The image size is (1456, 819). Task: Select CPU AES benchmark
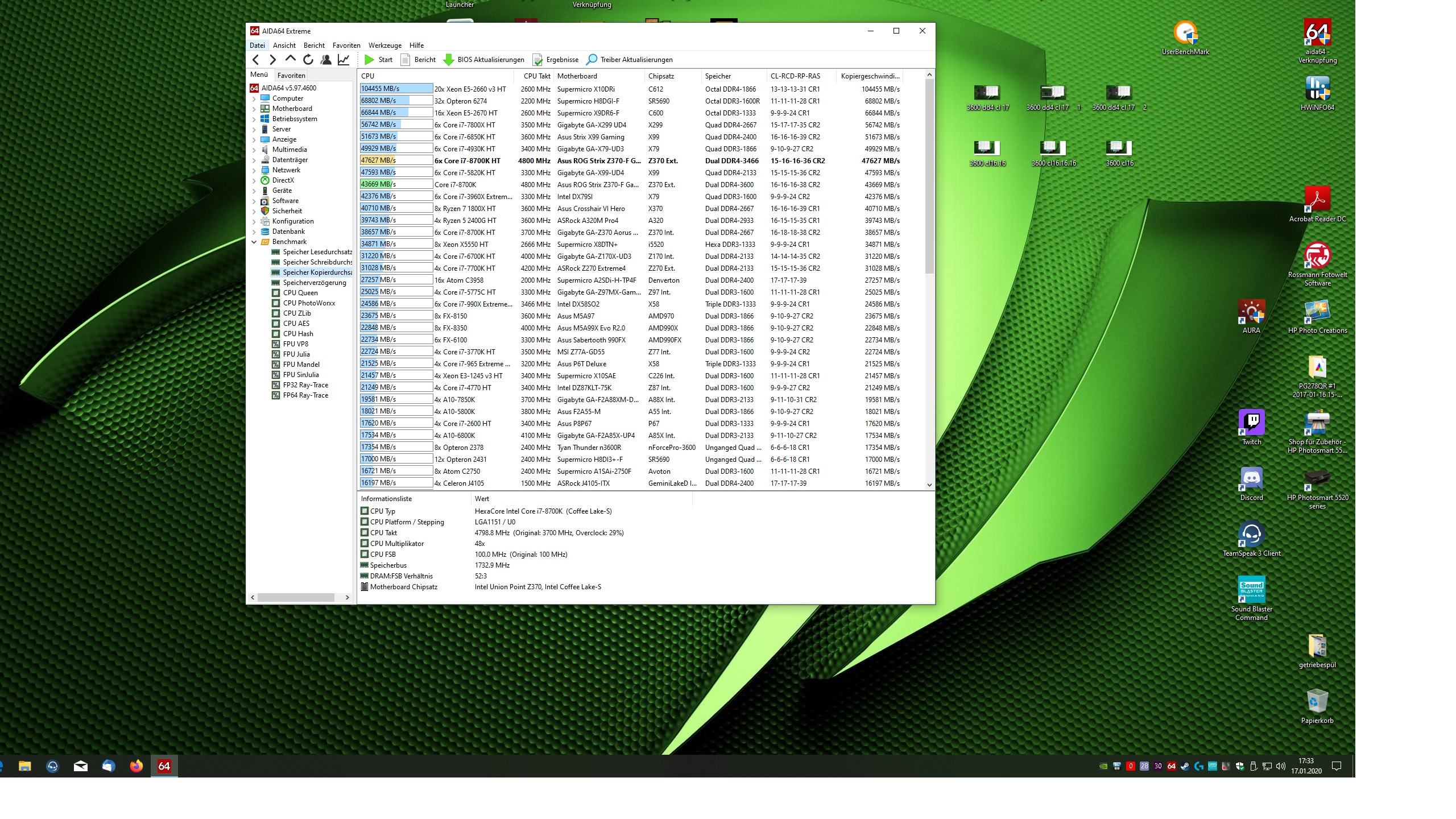coord(291,324)
